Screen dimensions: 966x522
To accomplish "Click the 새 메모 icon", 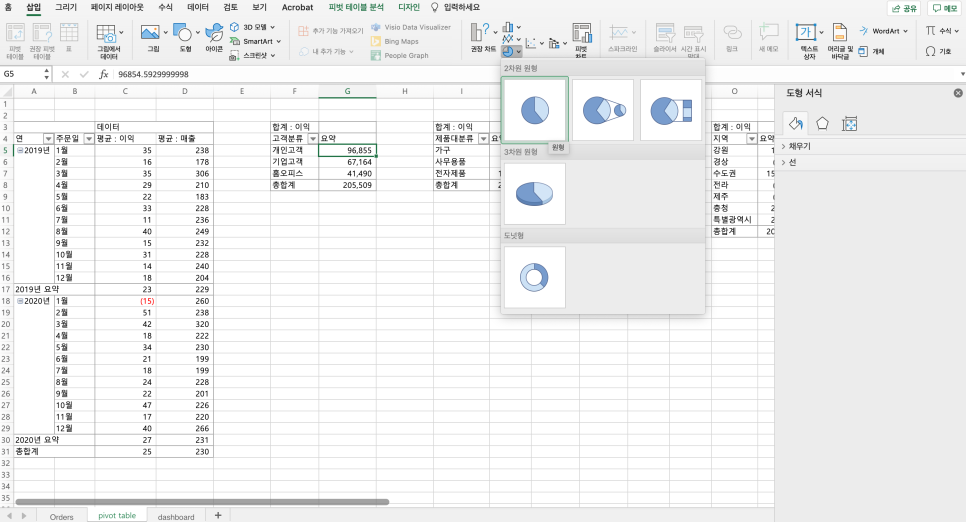I will [768, 37].
